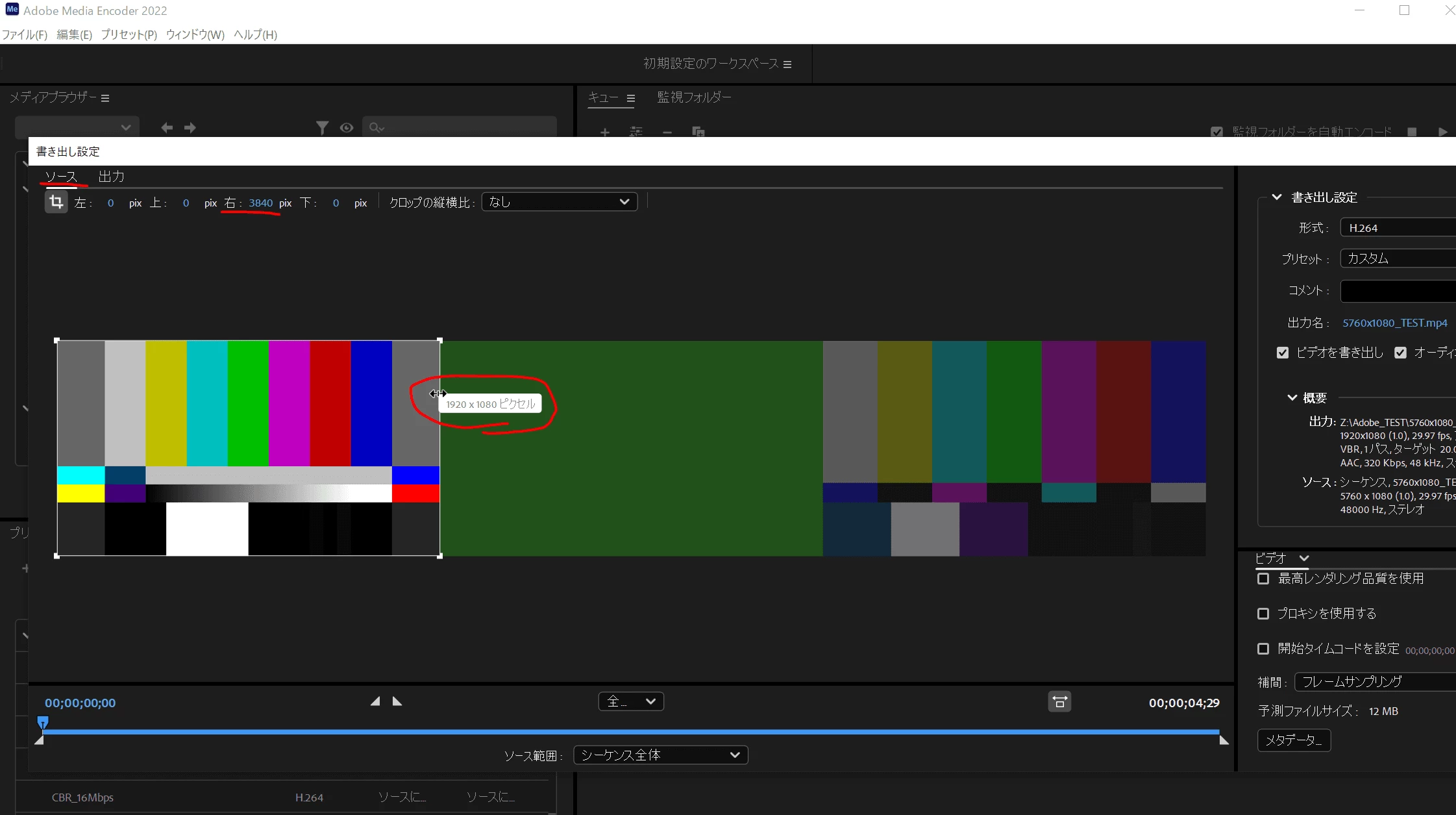Enable 最高レンダリング品質を使用 checkbox
The height and width of the screenshot is (815, 1456).
(1263, 579)
